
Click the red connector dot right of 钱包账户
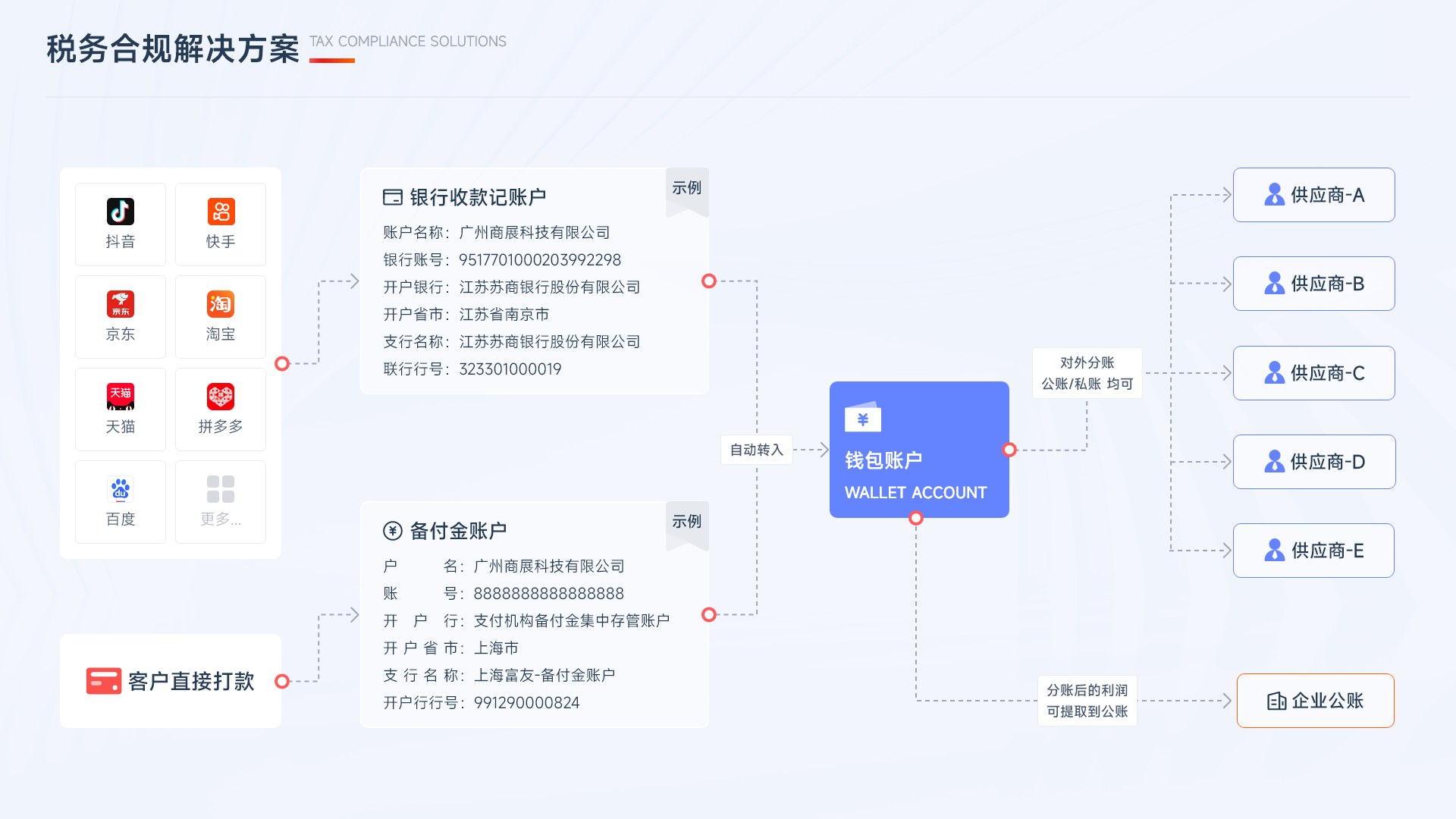coord(1009,450)
